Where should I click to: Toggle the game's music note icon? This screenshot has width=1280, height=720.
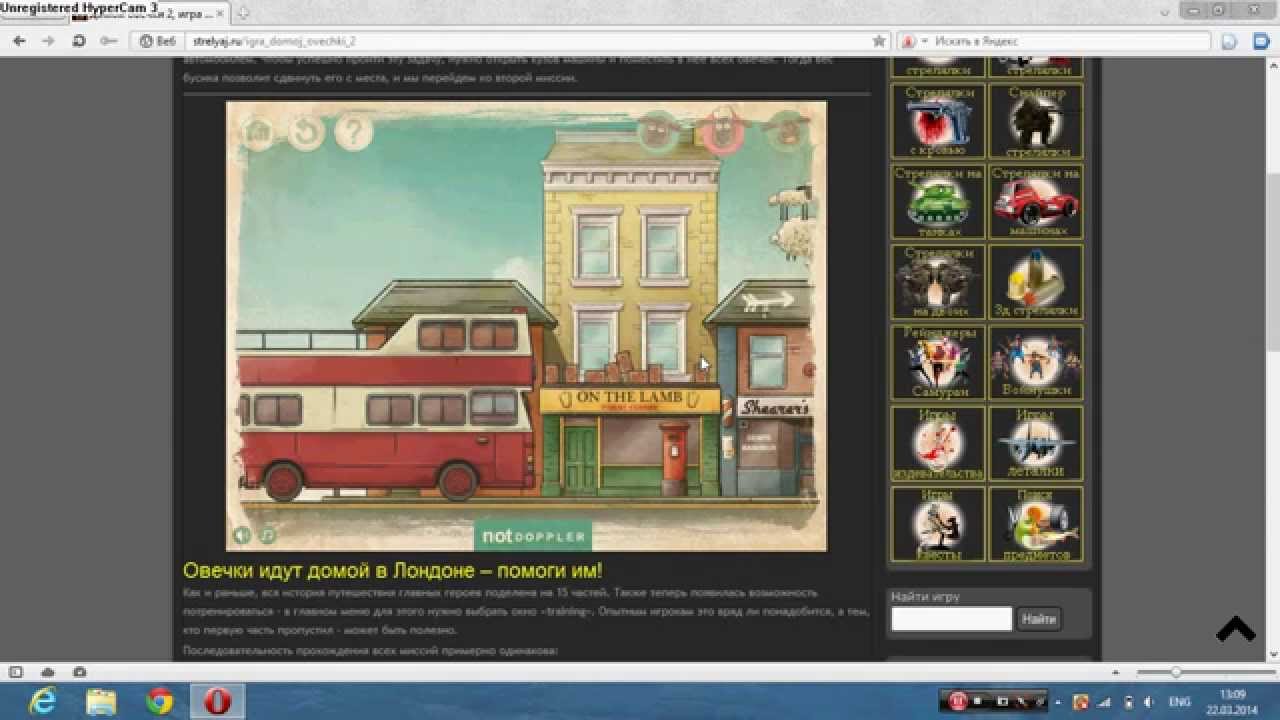[268, 535]
